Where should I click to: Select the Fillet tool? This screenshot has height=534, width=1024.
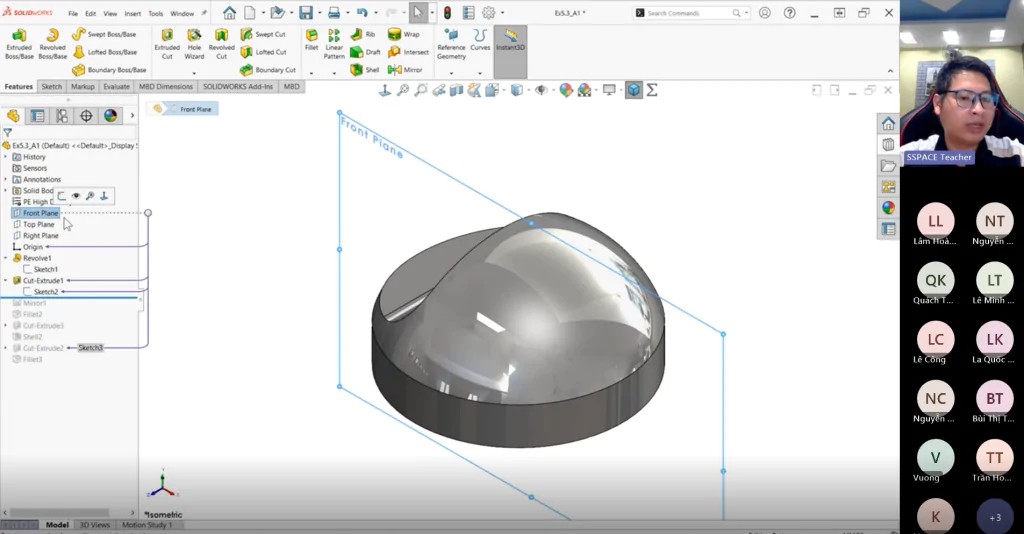(312, 40)
